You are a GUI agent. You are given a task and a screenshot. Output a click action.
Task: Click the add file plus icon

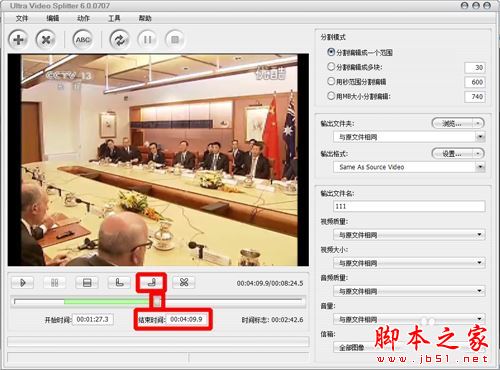pyautogui.click(x=18, y=40)
